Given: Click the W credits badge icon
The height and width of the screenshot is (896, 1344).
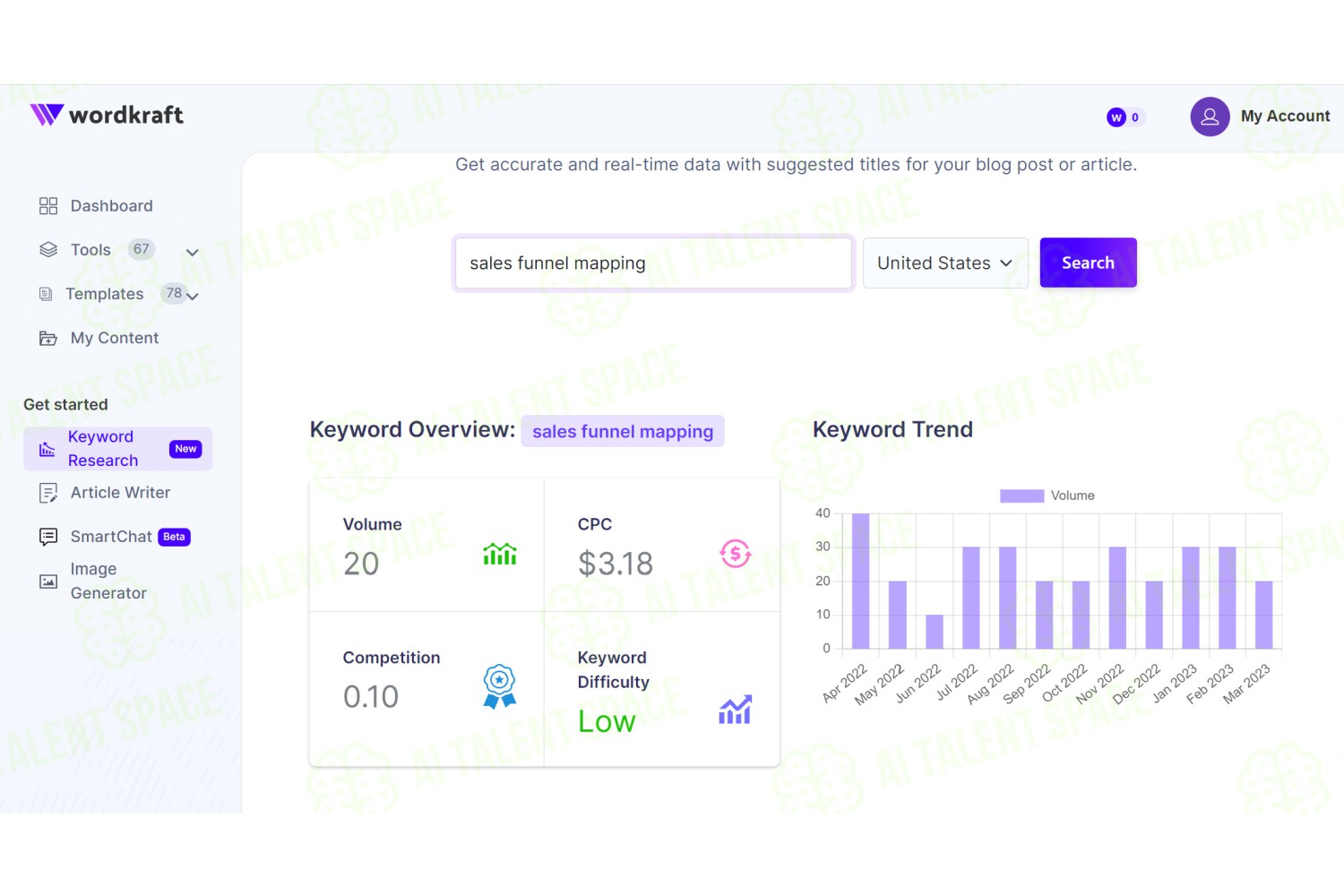Looking at the screenshot, I should tap(1116, 117).
